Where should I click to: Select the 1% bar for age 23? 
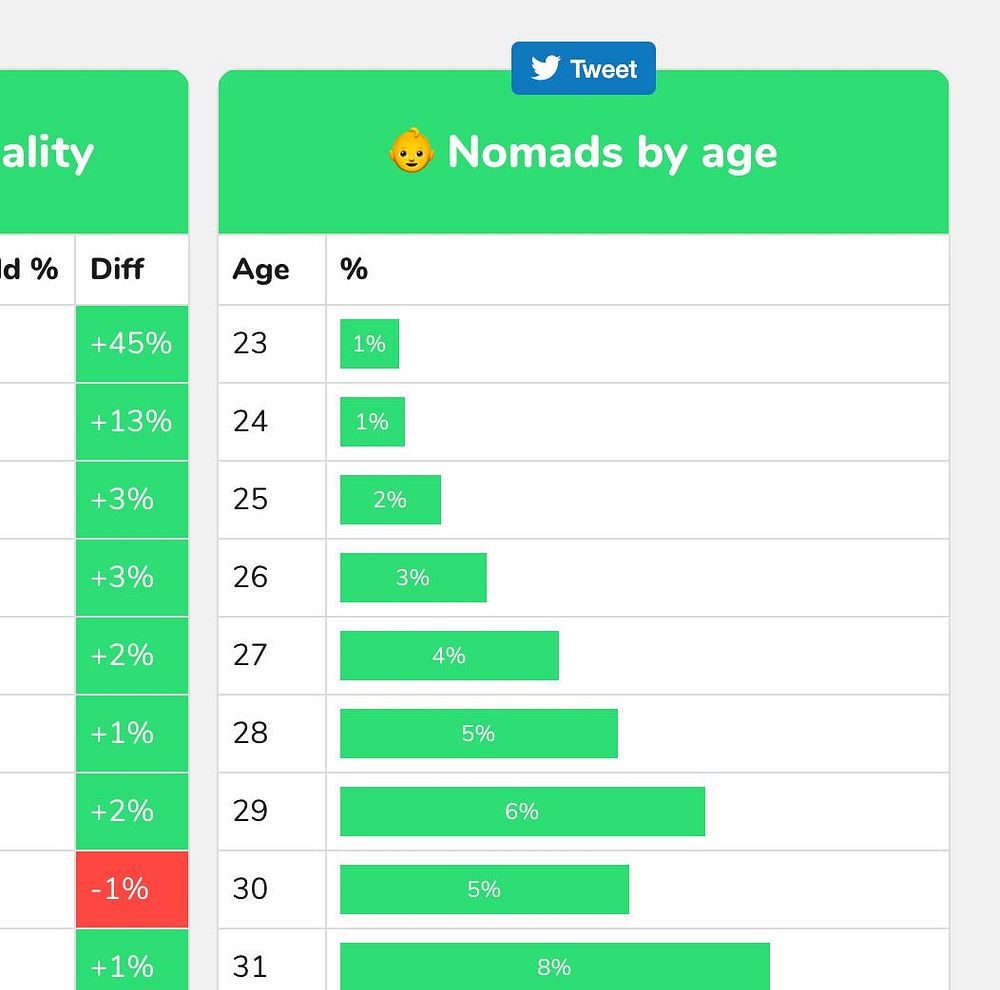(x=369, y=344)
